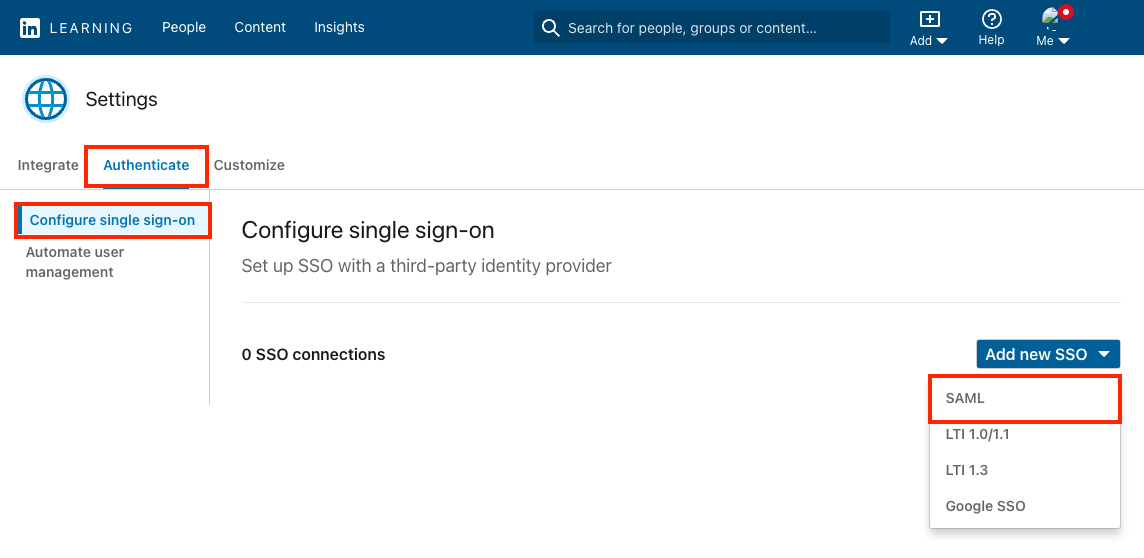Click the LinkedIn Learning logo icon
This screenshot has height=558, width=1144.
click(x=30, y=28)
